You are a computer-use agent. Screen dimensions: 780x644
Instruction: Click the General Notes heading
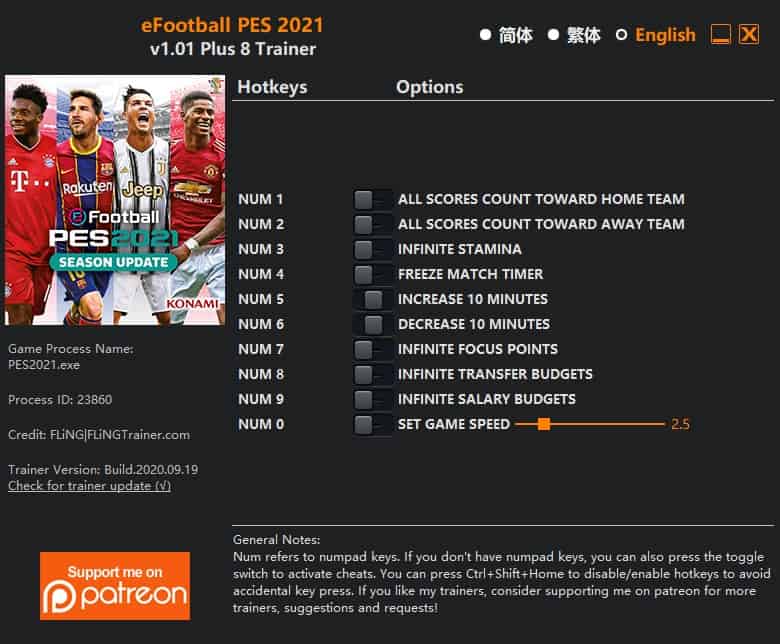click(x=277, y=540)
